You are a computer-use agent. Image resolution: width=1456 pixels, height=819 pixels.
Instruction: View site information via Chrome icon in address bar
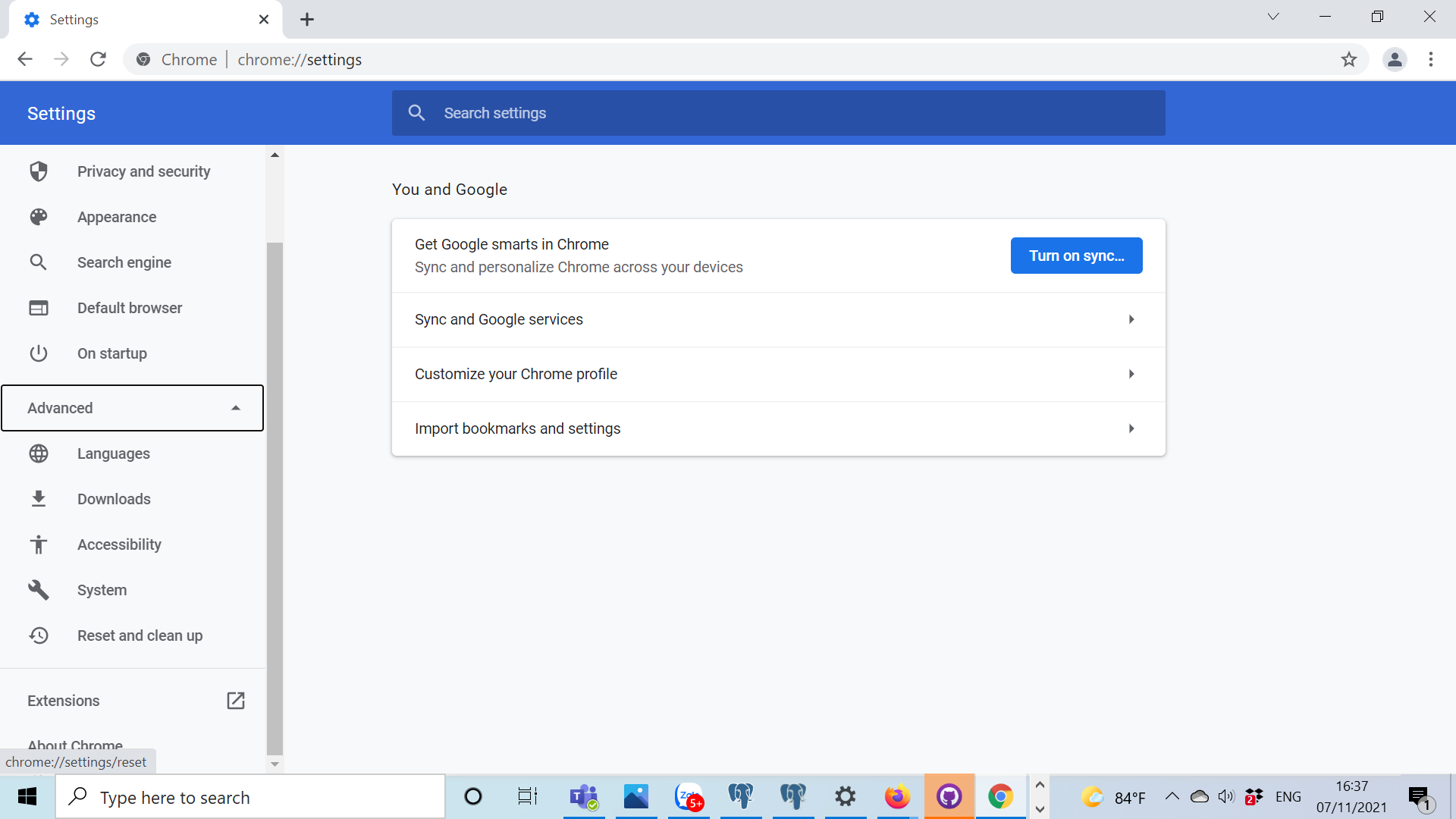pos(143,59)
